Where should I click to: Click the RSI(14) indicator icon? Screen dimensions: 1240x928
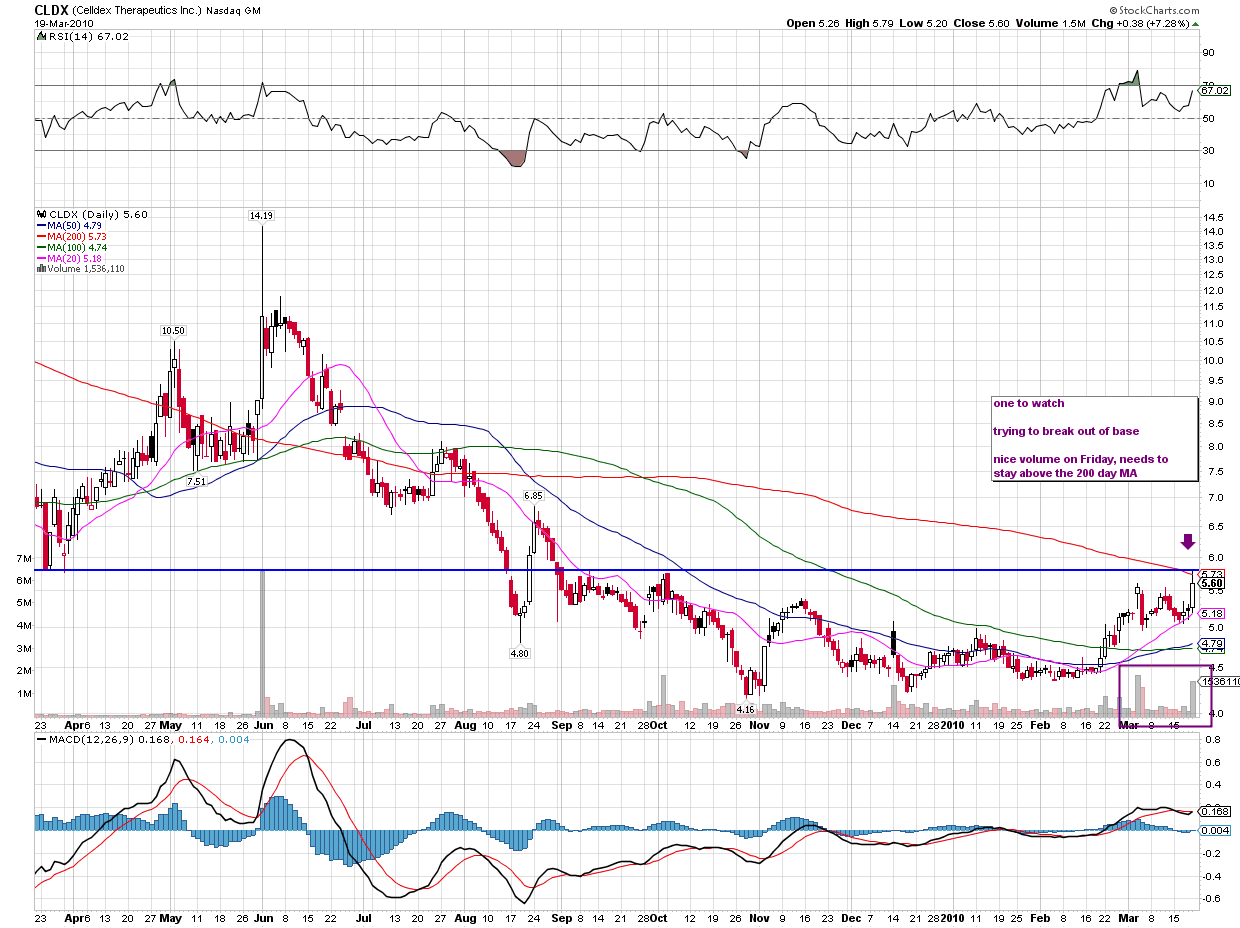pos(41,37)
